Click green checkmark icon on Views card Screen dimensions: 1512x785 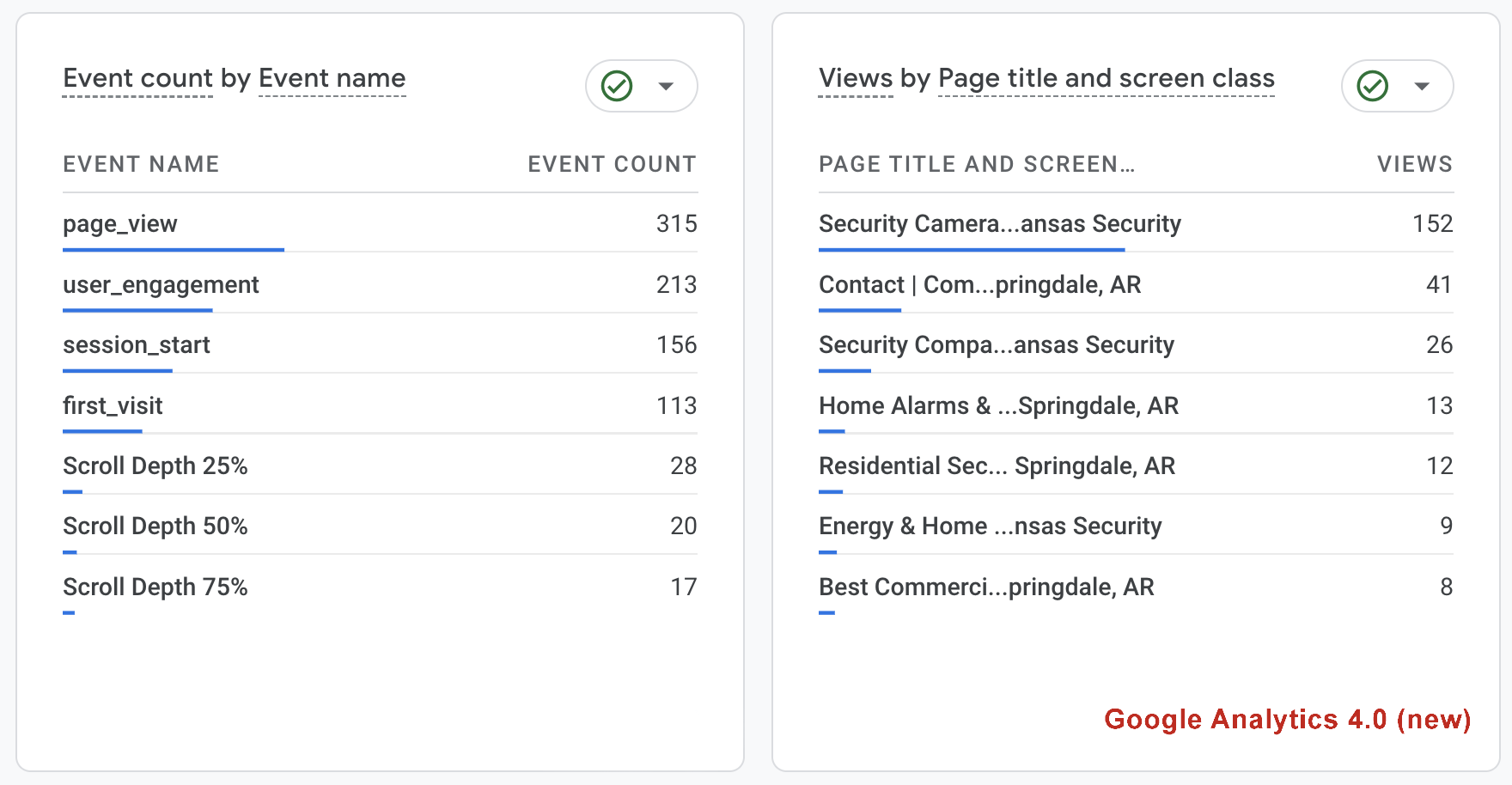click(x=1372, y=86)
